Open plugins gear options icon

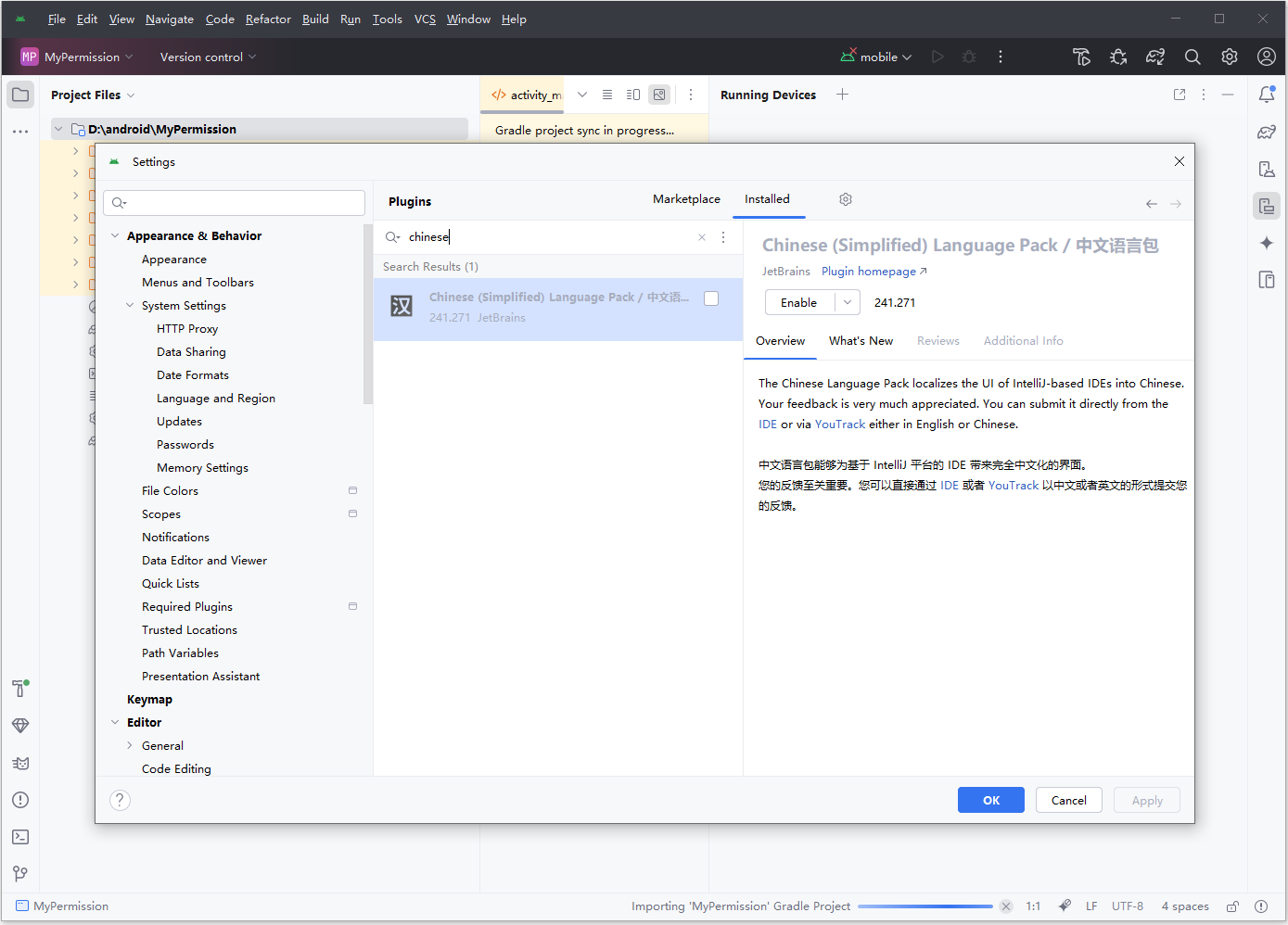846,199
